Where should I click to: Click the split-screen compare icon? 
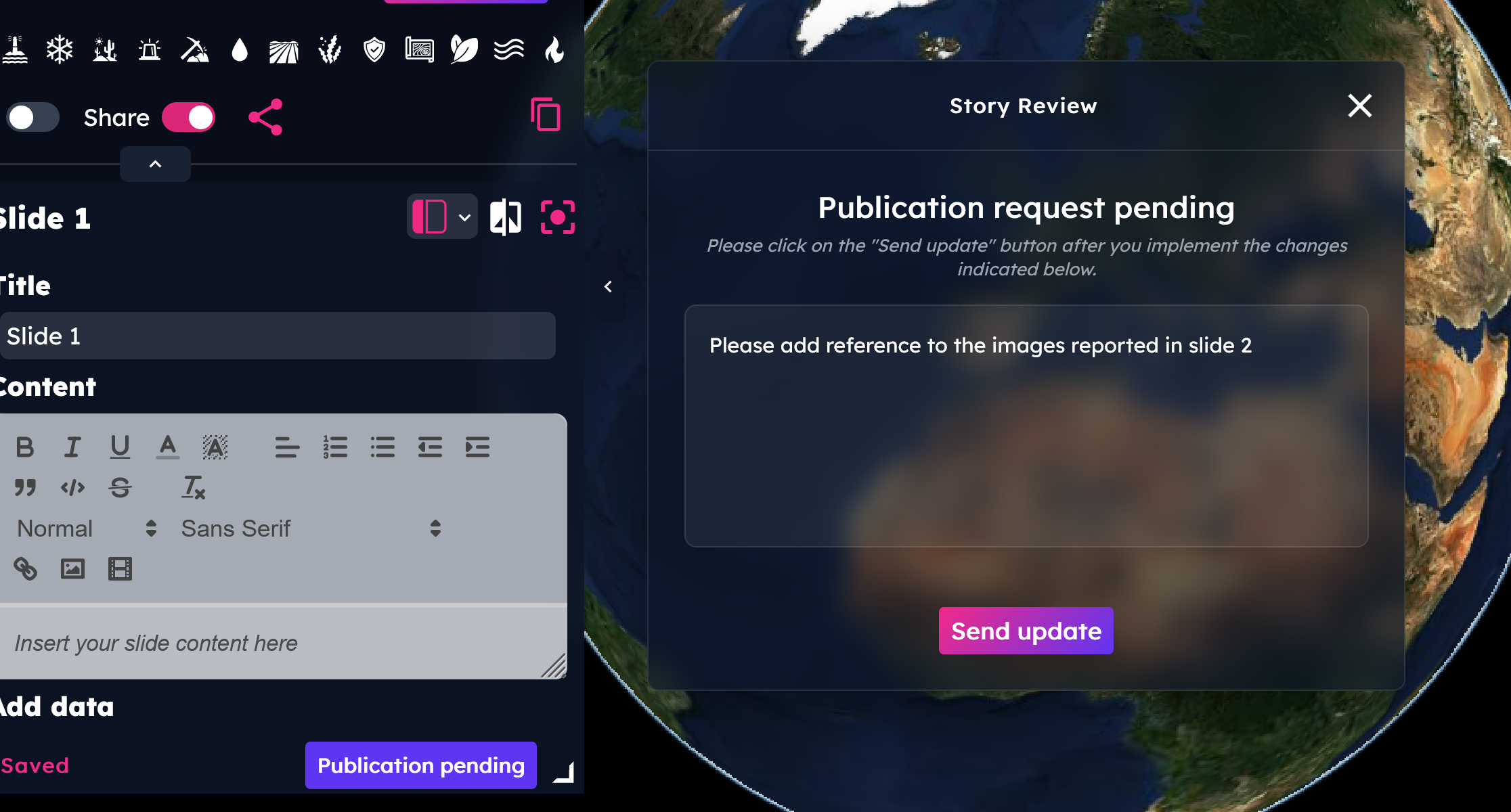506,217
